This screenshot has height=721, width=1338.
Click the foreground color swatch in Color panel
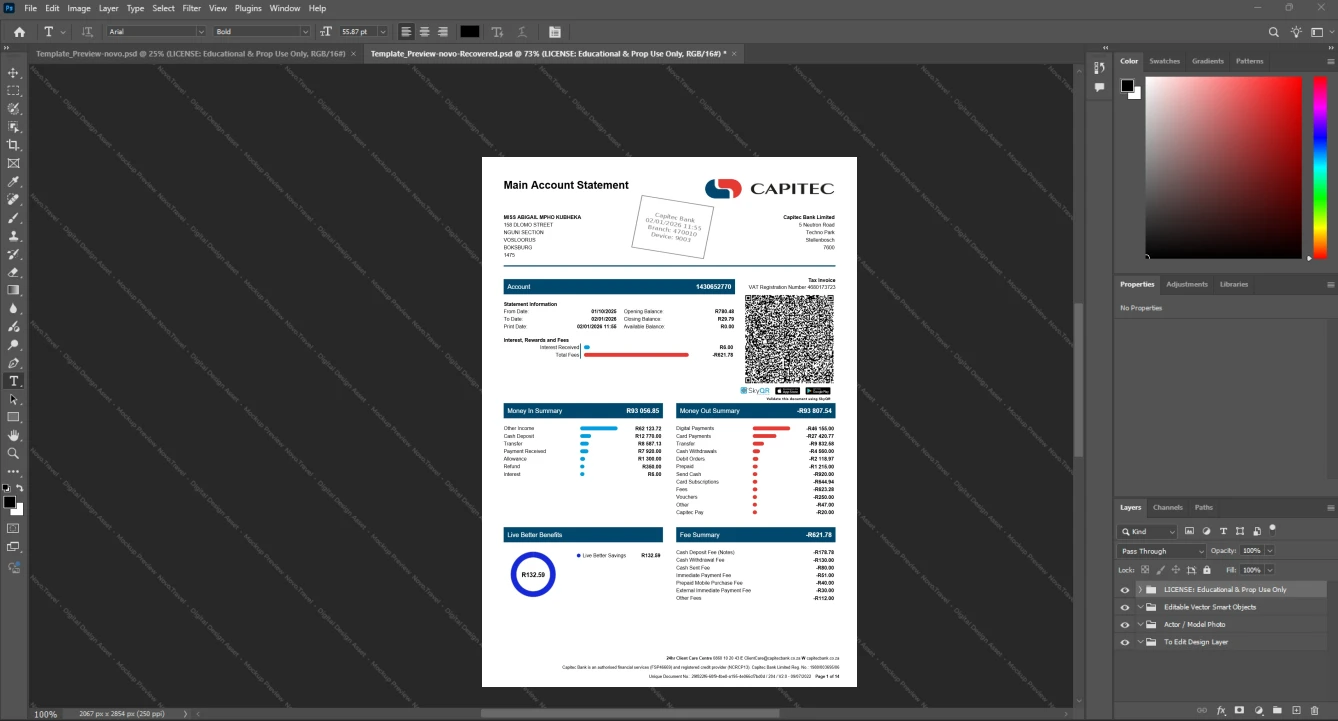(1127, 86)
